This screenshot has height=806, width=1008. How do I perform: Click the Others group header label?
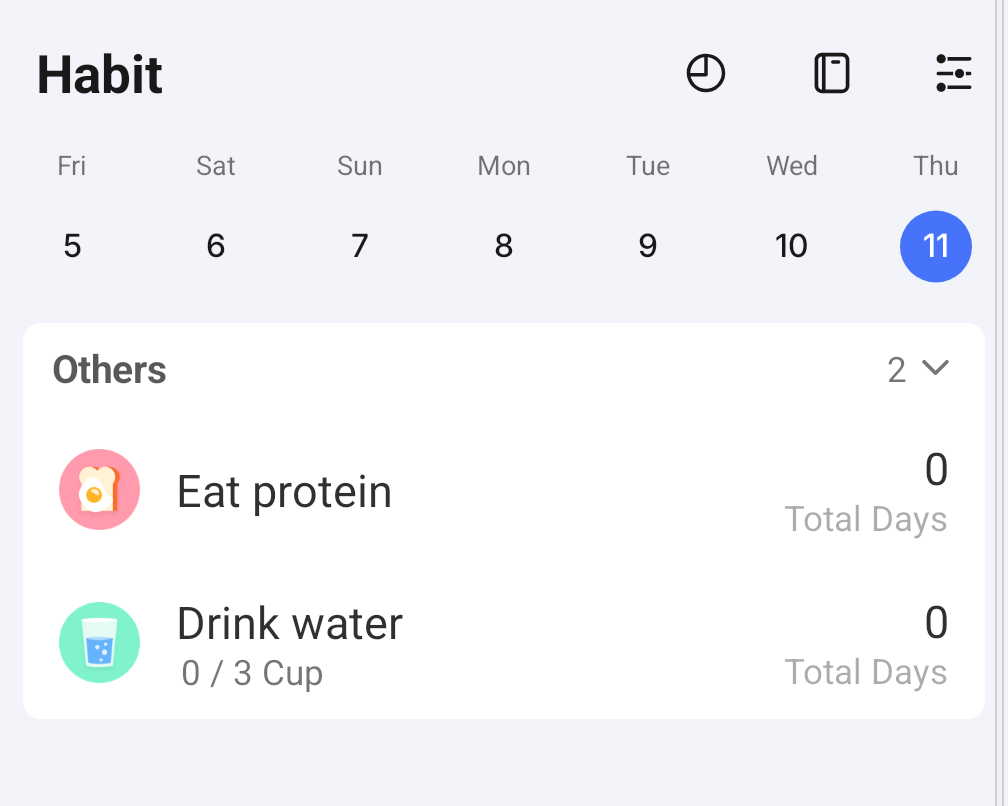pyautogui.click(x=109, y=370)
